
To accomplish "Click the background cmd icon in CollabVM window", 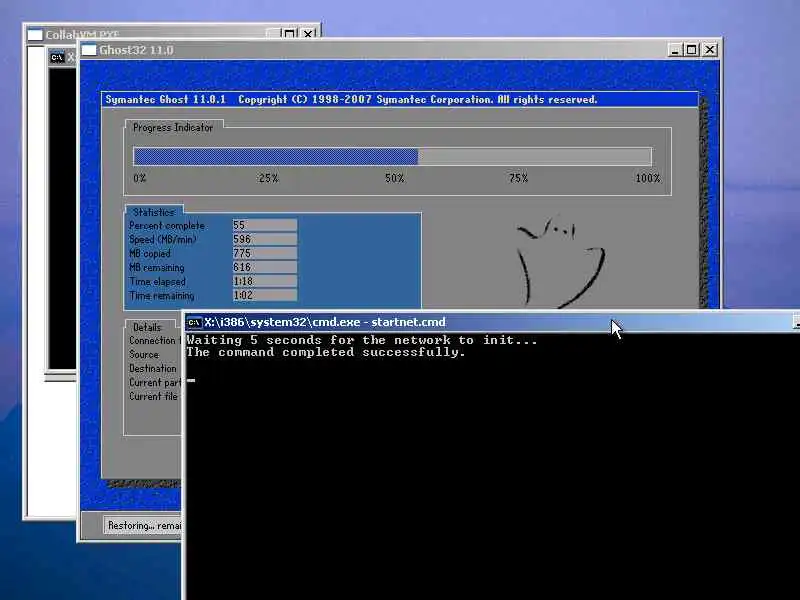I will tap(57, 57).
